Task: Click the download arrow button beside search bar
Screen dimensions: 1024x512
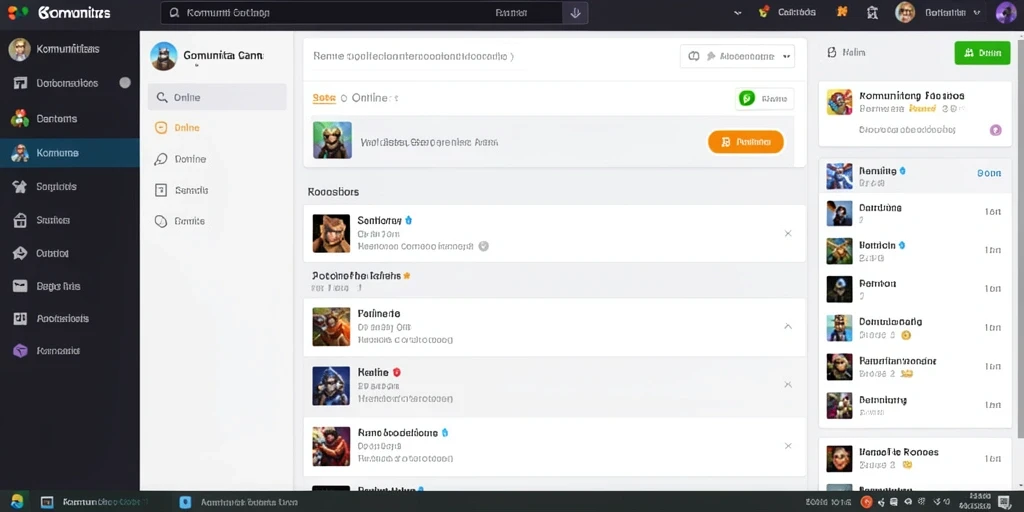Action: (x=575, y=13)
